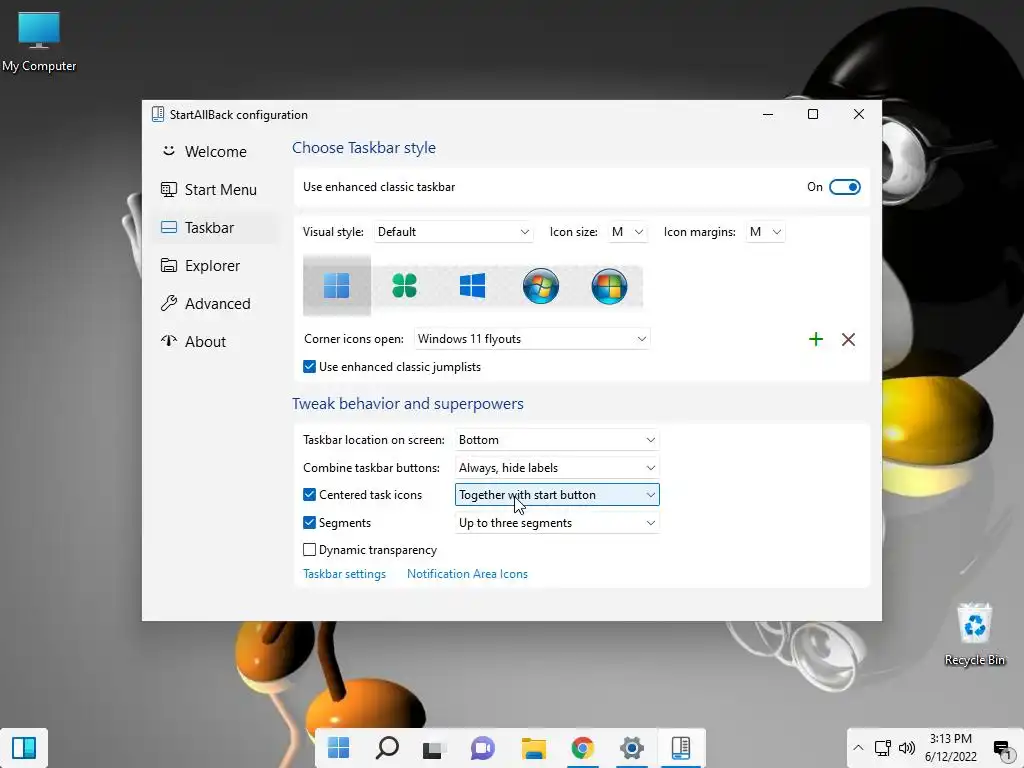1024x768 pixels.
Task: Open Taskbar settings link
Action: coord(344,574)
